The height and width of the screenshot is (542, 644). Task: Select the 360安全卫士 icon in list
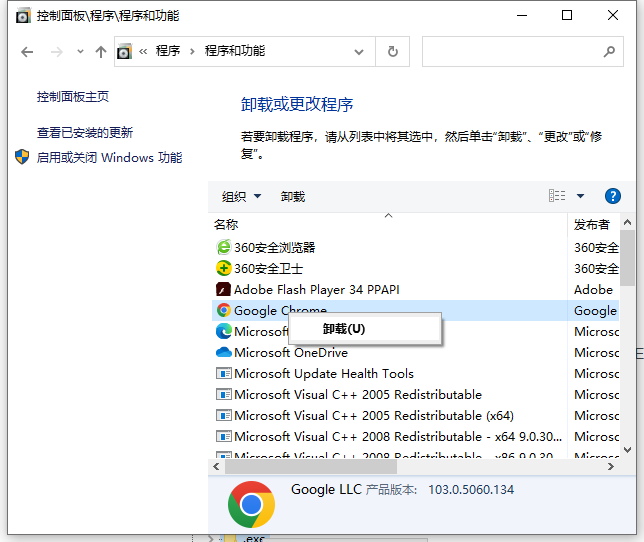click(223, 268)
